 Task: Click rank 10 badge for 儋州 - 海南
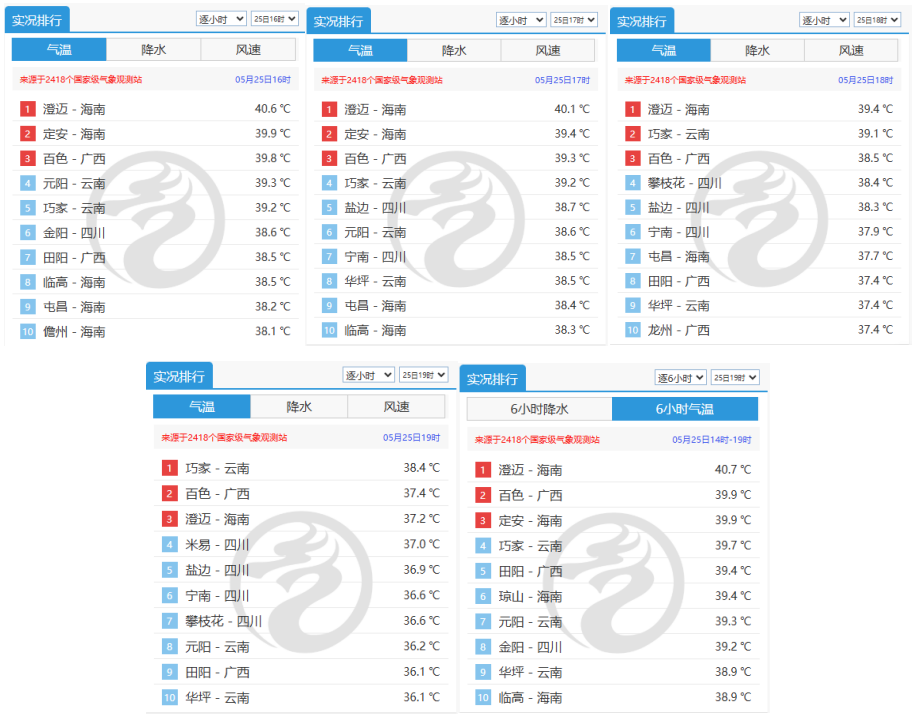point(27,332)
